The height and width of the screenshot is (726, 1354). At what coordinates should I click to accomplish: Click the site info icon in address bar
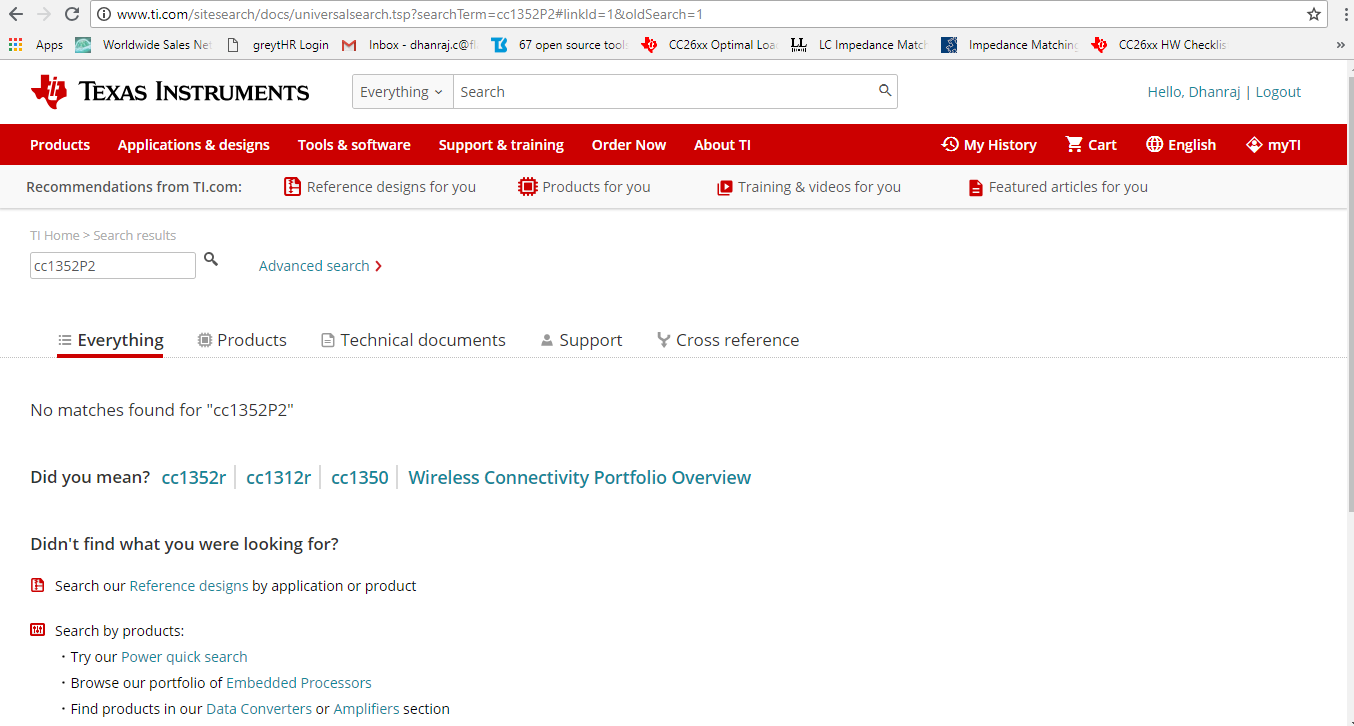point(104,15)
